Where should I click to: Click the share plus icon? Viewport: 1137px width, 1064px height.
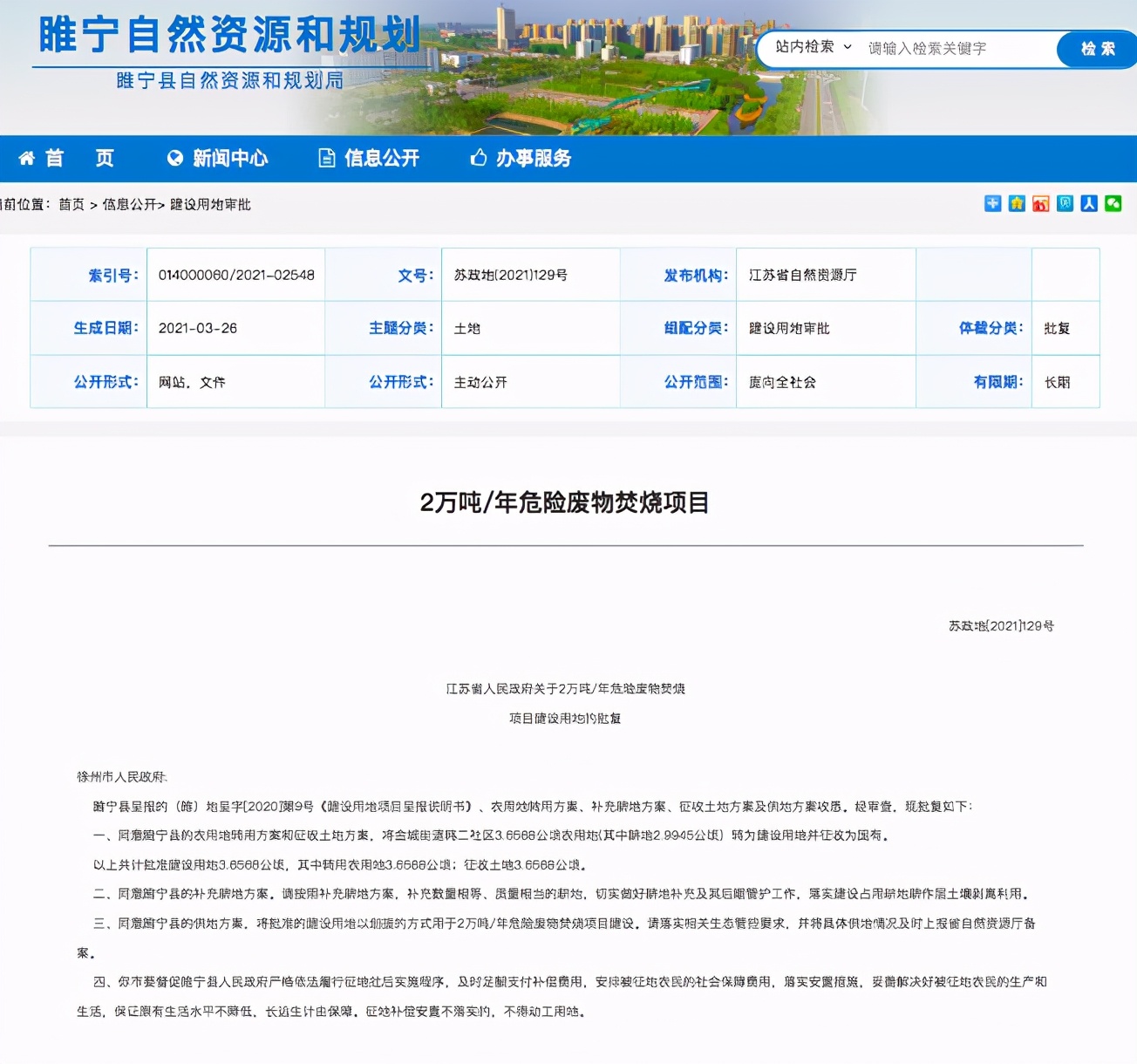coord(992,203)
